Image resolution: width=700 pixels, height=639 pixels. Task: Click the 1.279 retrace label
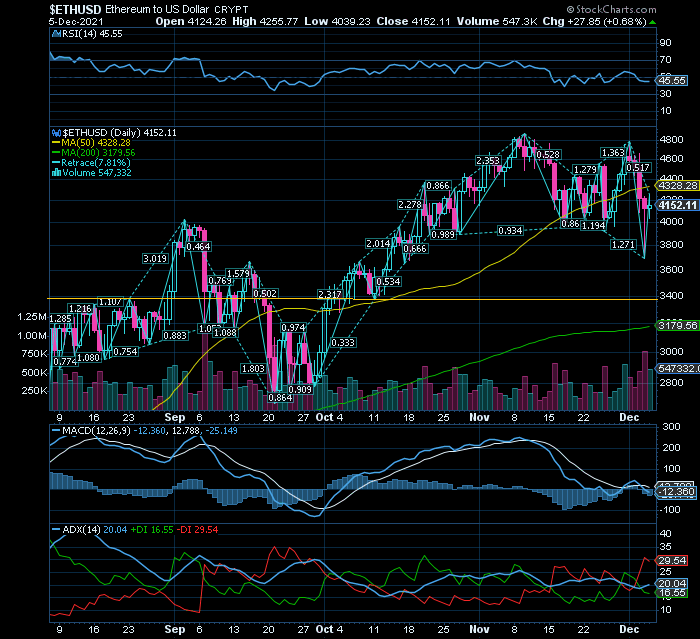[585, 170]
